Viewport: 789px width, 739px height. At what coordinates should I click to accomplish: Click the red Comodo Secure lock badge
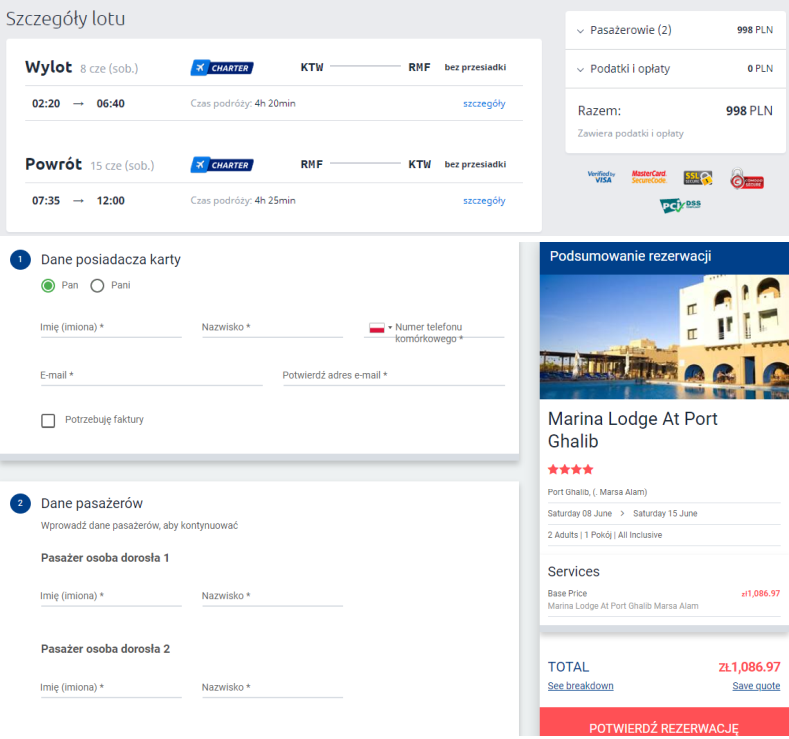(x=746, y=179)
